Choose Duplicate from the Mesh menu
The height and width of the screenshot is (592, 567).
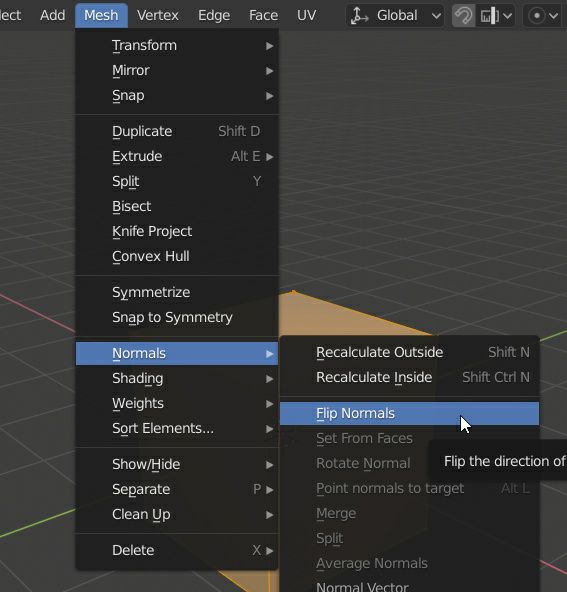[x=177, y=131]
